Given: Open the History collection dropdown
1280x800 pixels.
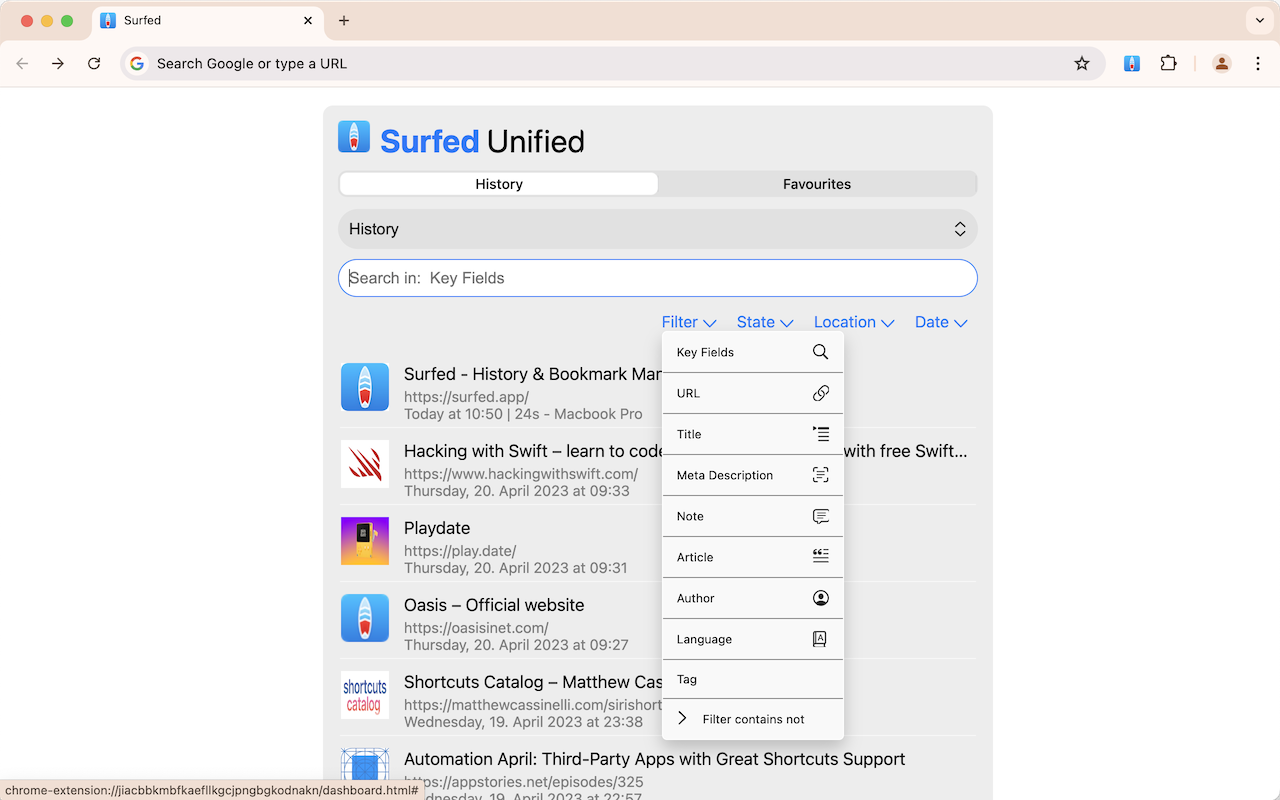Looking at the screenshot, I should pos(658,229).
